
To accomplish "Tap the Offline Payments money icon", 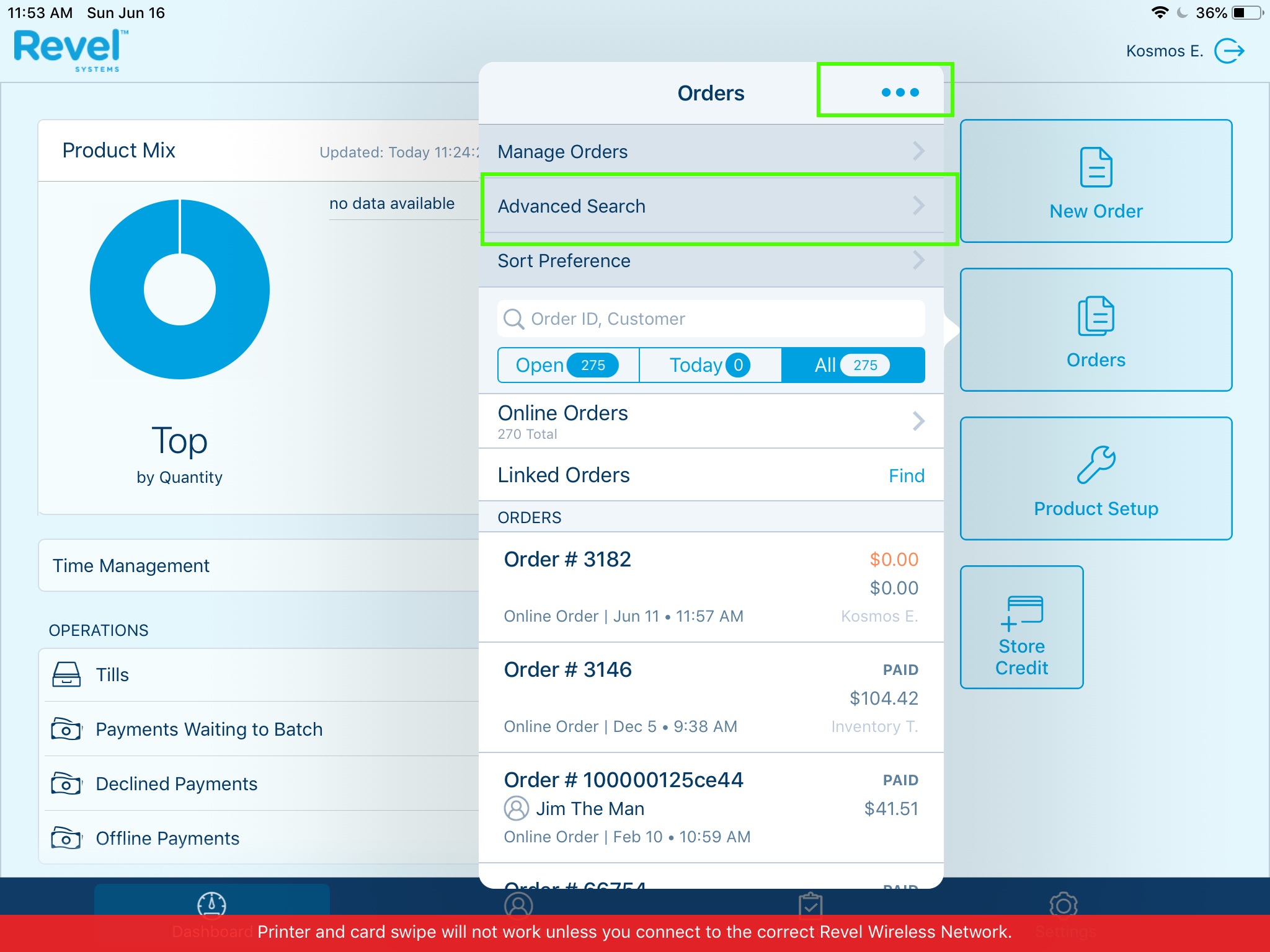I will (x=66, y=838).
